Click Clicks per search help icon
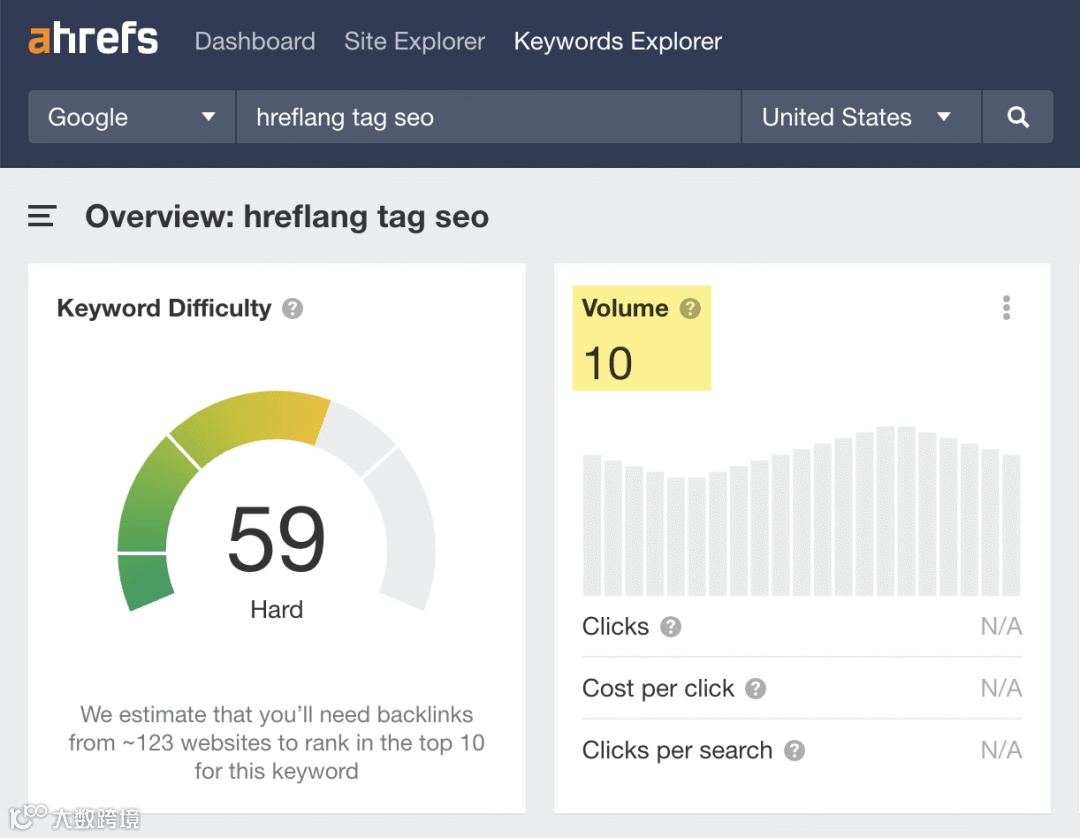Image resolution: width=1080 pixels, height=838 pixels. pos(794,751)
